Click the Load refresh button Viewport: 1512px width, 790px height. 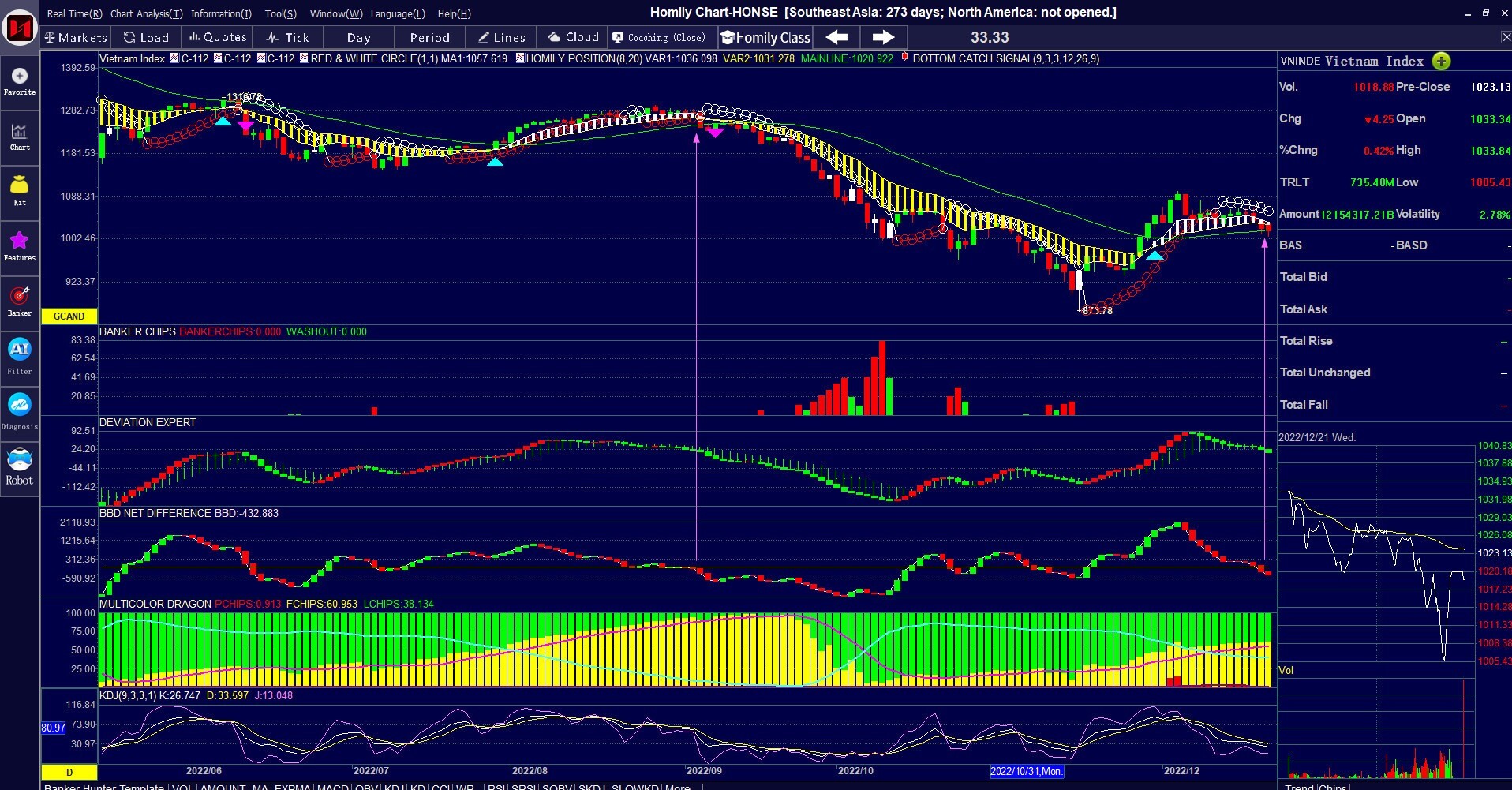point(146,37)
